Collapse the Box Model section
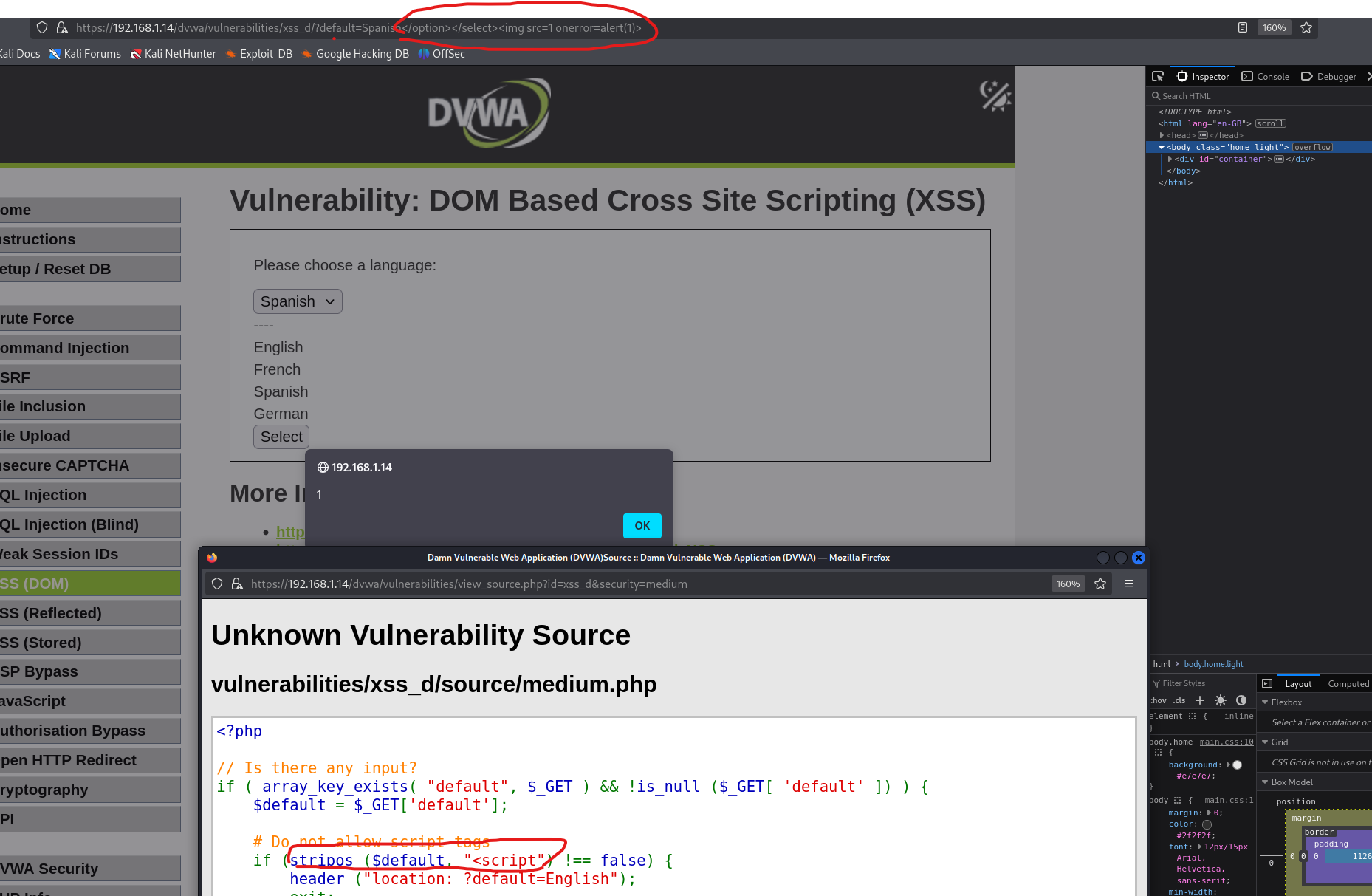 coord(1265,782)
